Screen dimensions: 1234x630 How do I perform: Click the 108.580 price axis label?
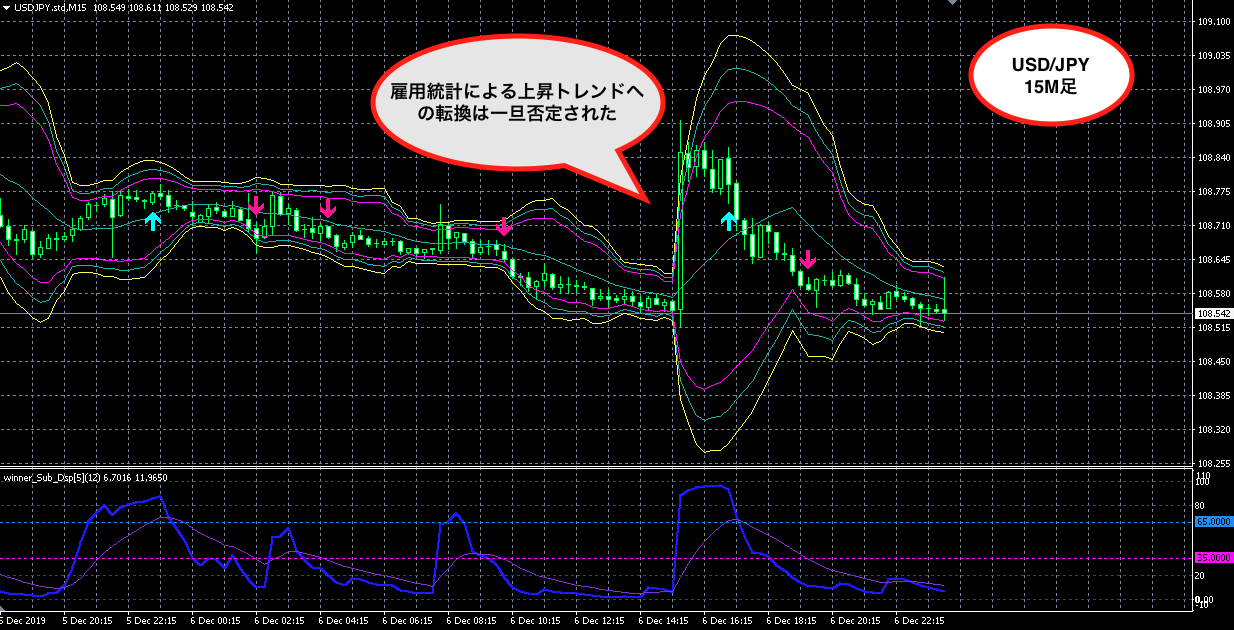(1212, 294)
